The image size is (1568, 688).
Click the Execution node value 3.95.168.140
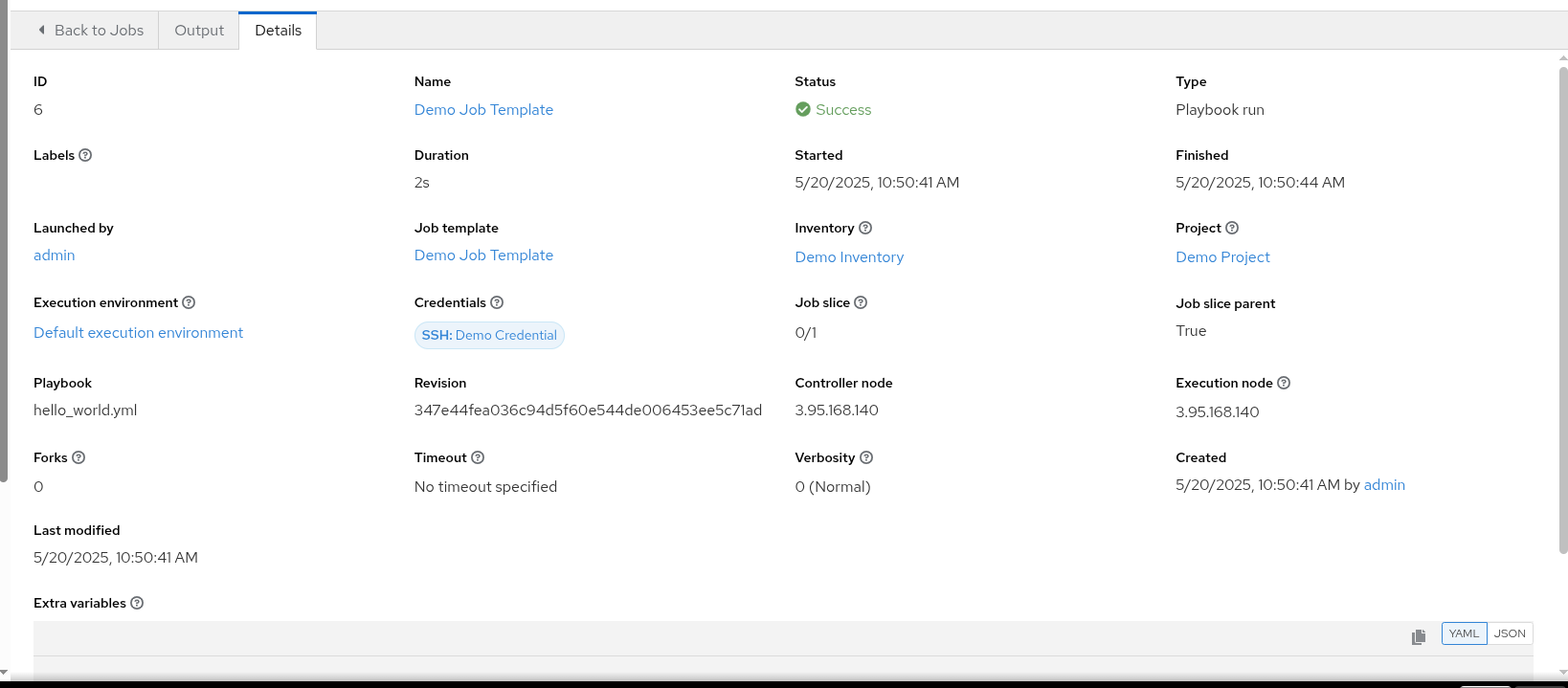coord(1218,412)
